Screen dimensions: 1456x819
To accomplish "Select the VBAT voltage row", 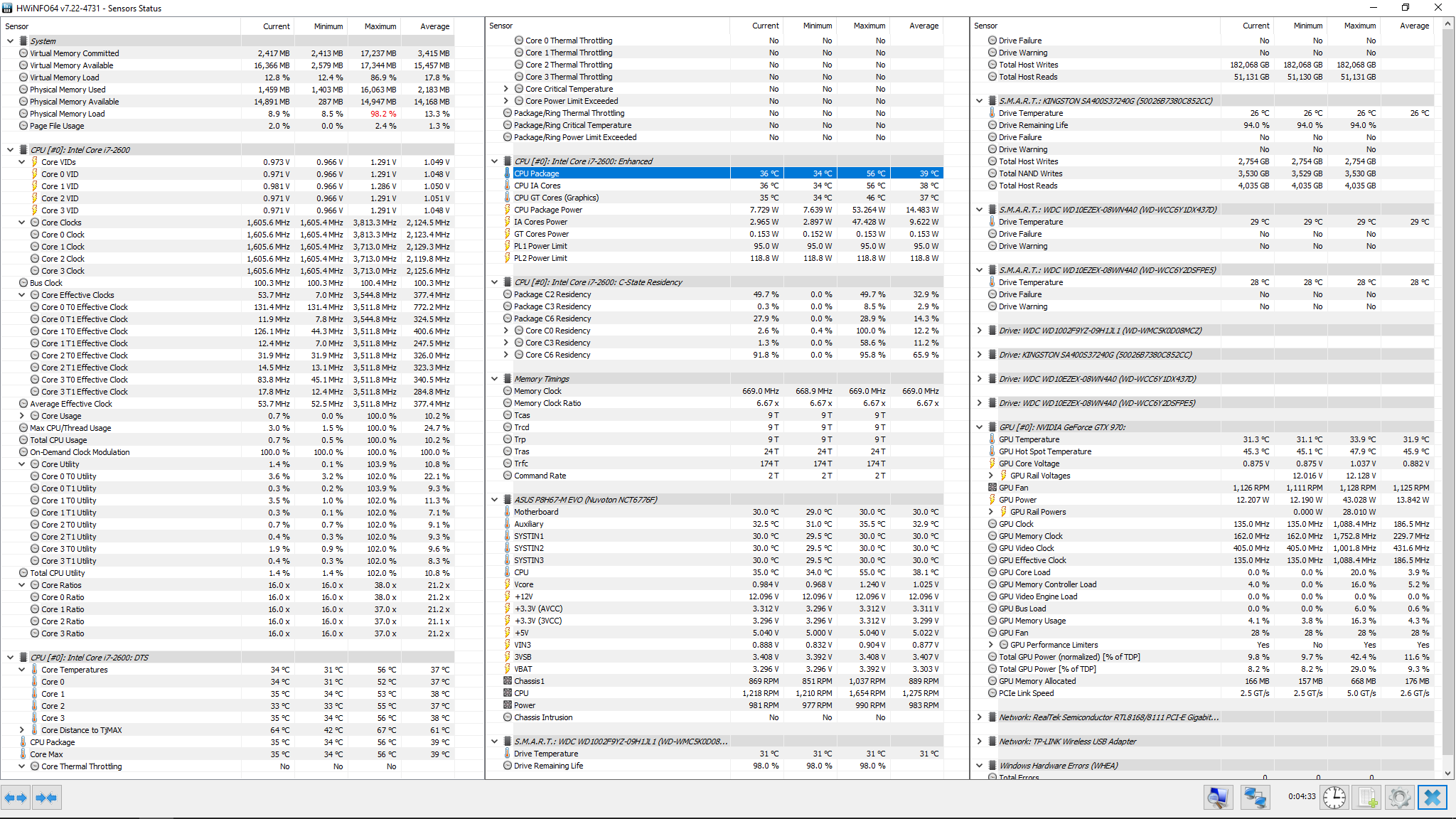I will pos(723,669).
